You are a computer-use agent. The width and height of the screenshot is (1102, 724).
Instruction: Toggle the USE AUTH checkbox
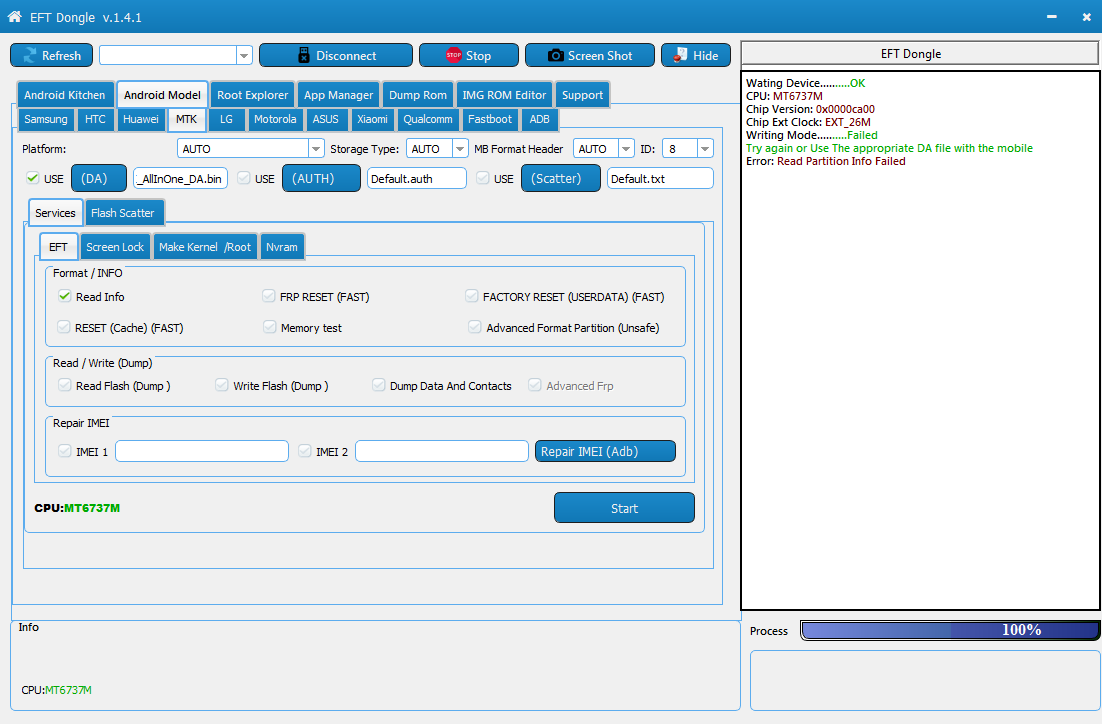point(244,178)
